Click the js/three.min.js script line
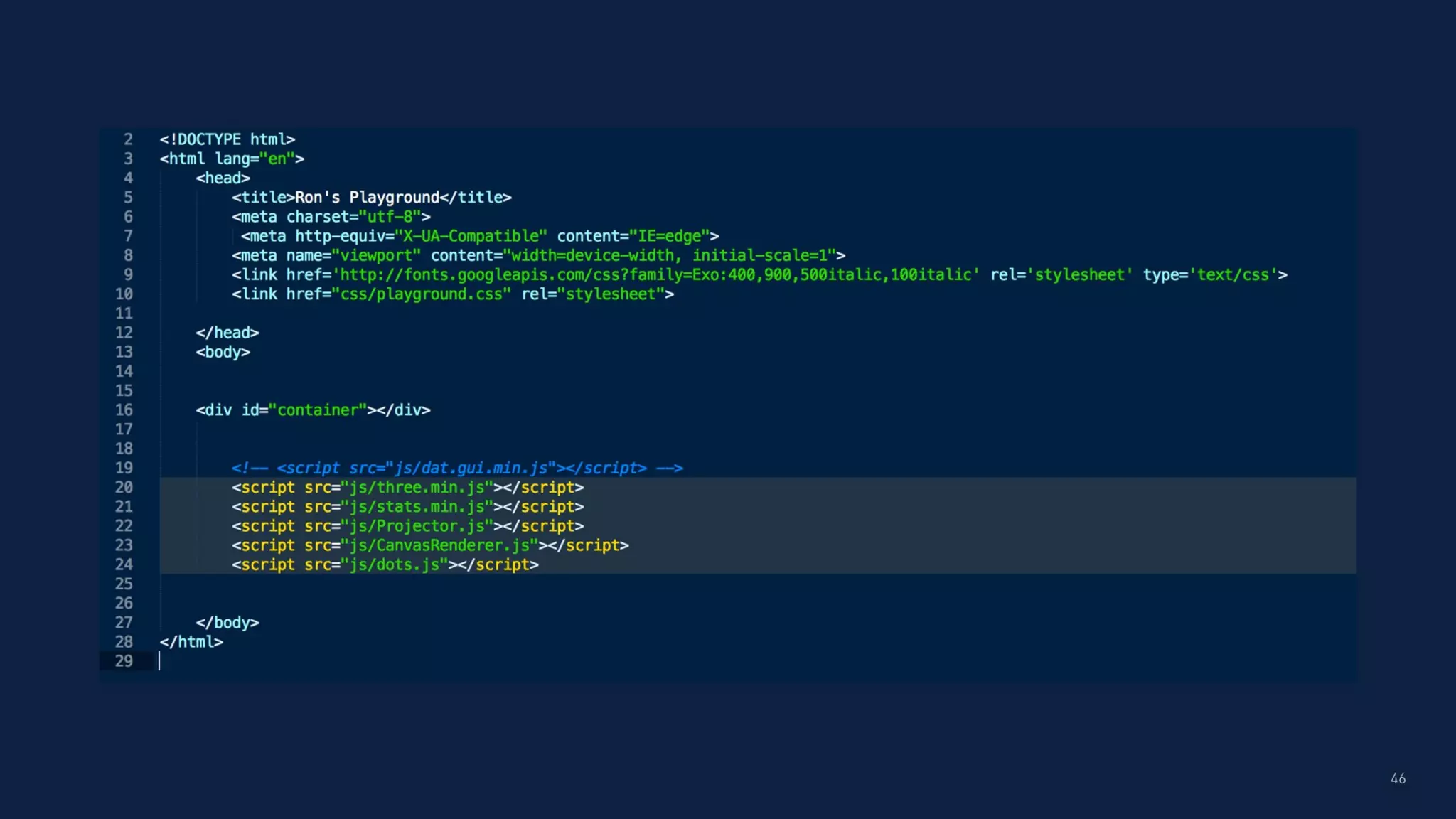1456x819 pixels. [408, 488]
